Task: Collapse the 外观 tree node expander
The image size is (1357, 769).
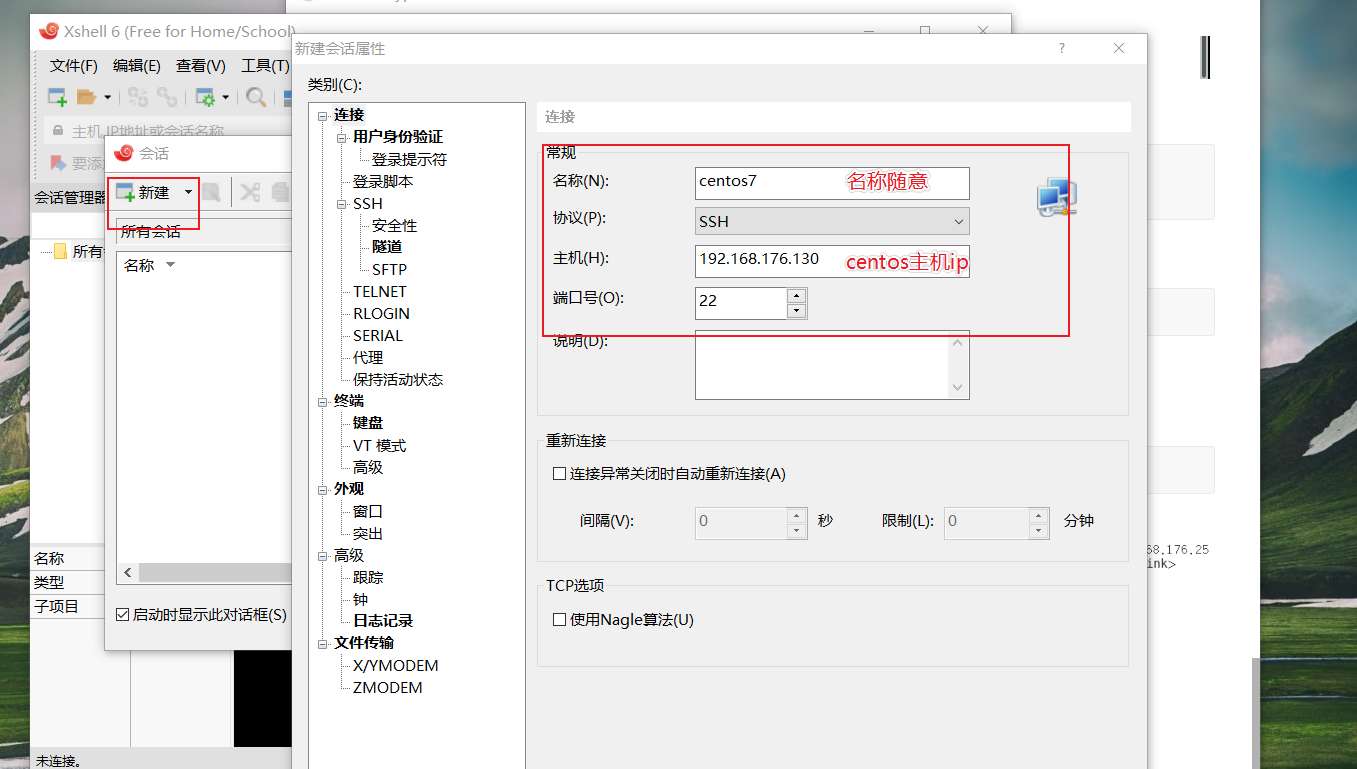Action: 323,489
